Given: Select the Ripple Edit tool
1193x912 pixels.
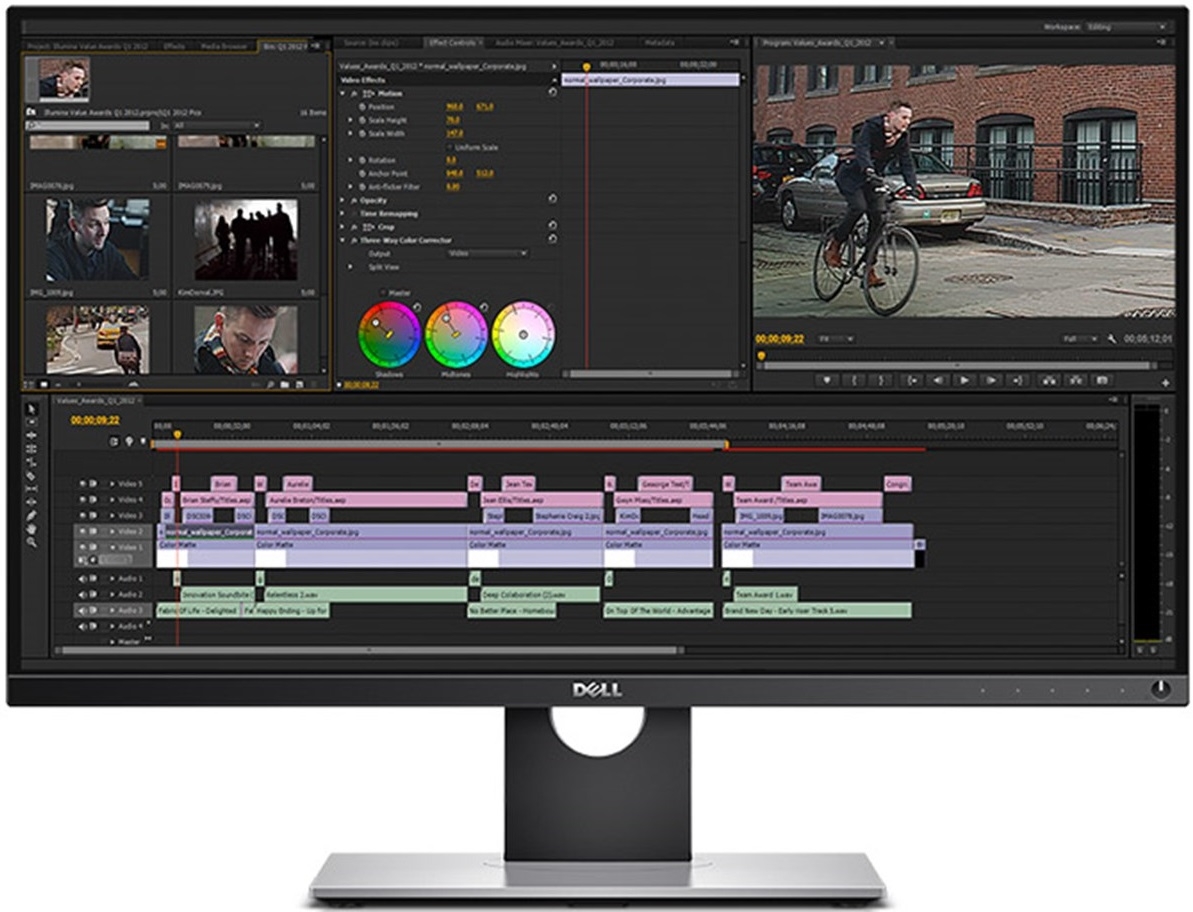Looking at the screenshot, I should click(31, 436).
